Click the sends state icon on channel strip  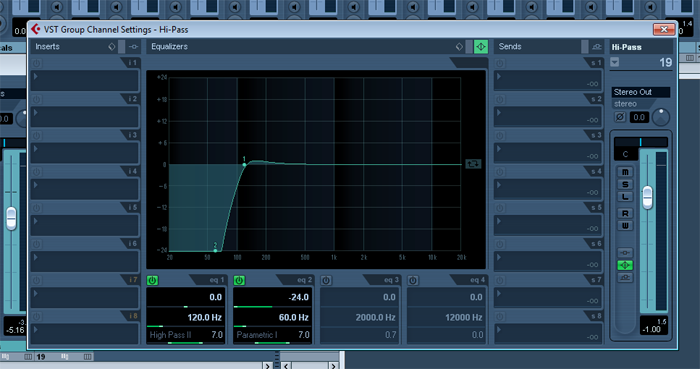pyautogui.click(x=625, y=278)
